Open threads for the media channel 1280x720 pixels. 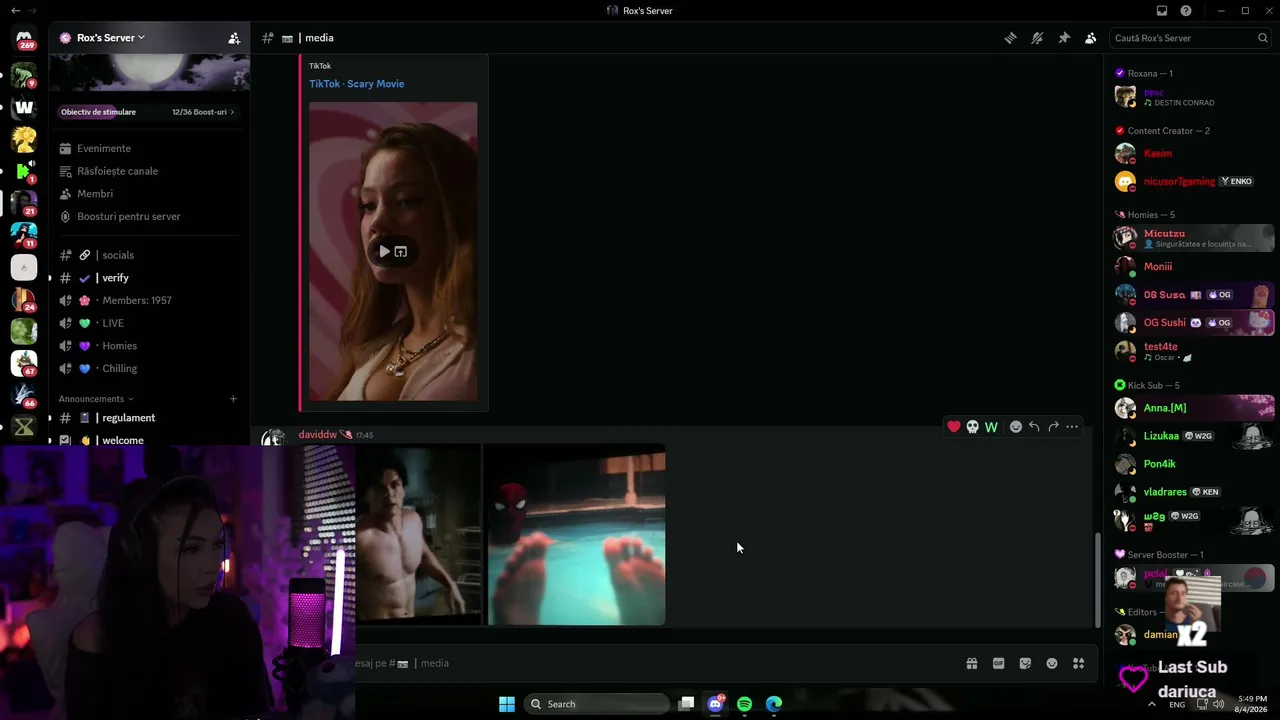[1010, 38]
